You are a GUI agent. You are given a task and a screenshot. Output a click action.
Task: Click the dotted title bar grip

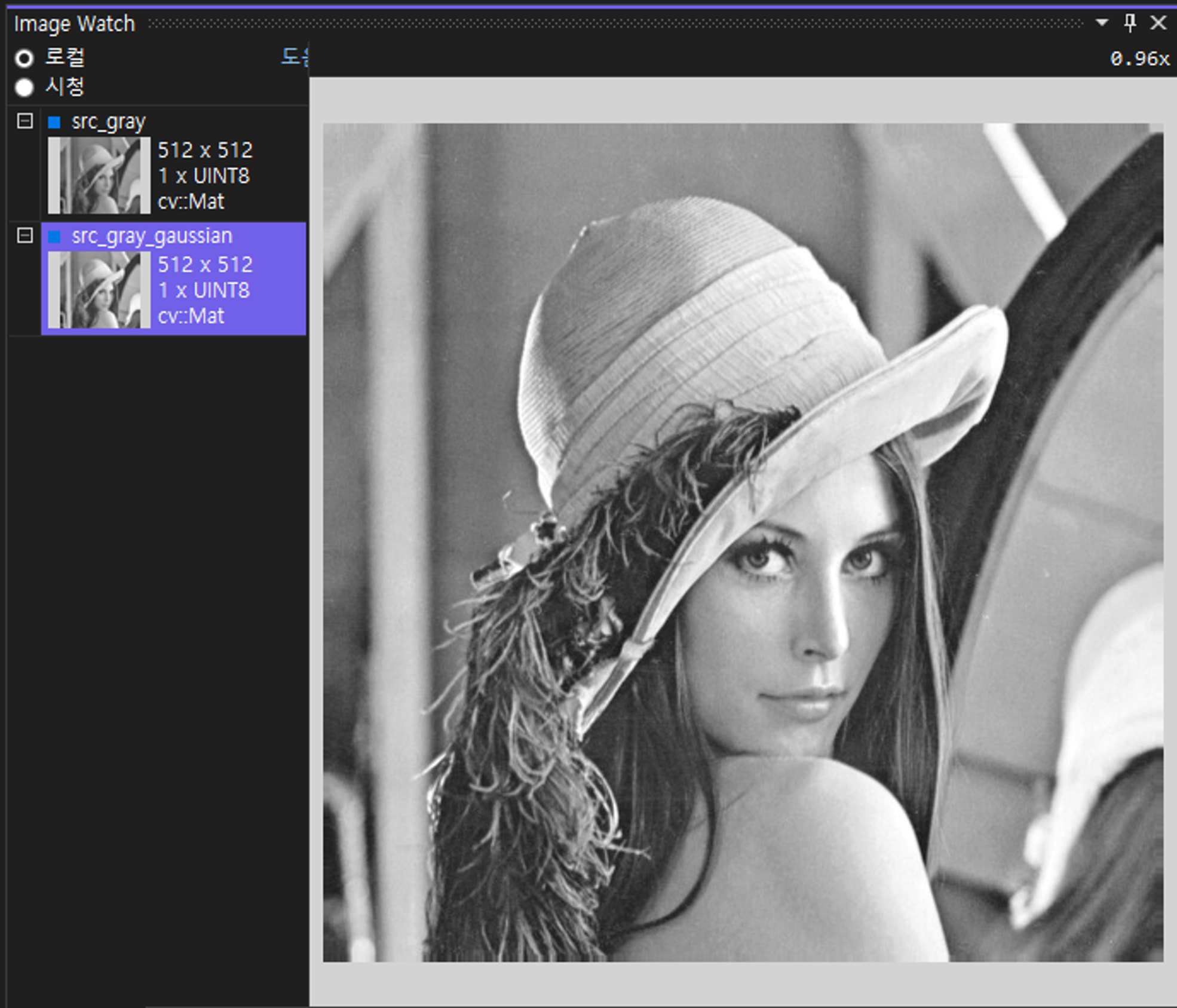615,24
